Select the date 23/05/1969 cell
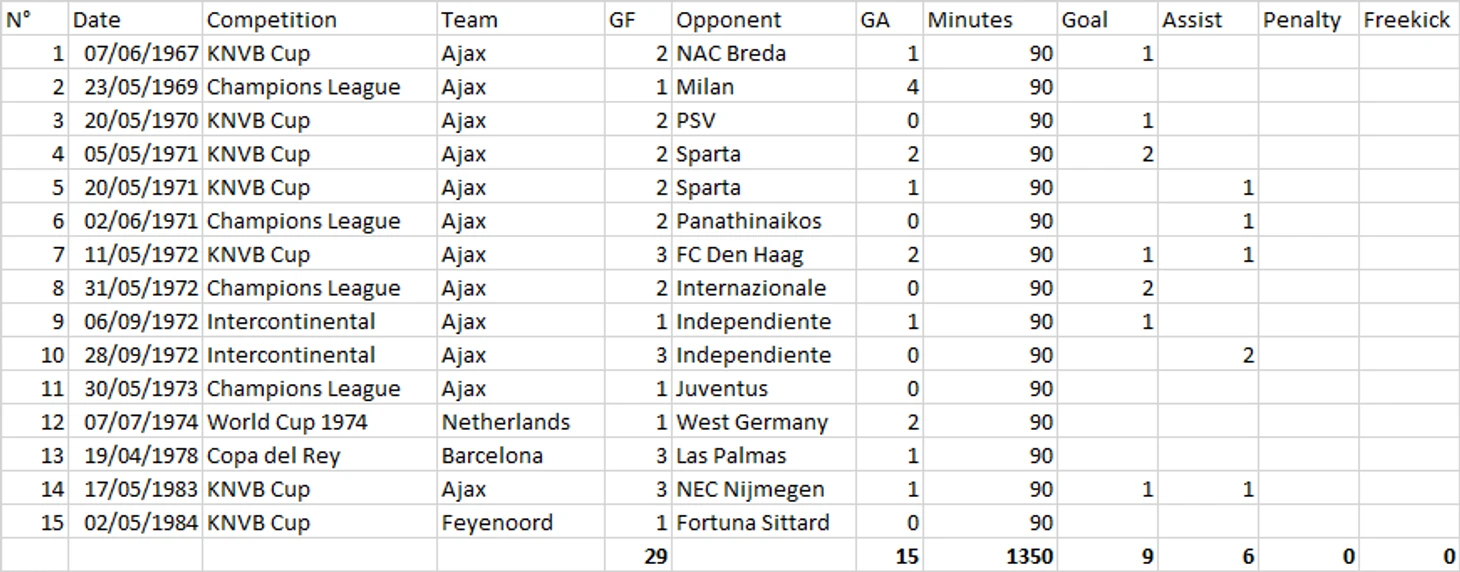 (x=135, y=87)
